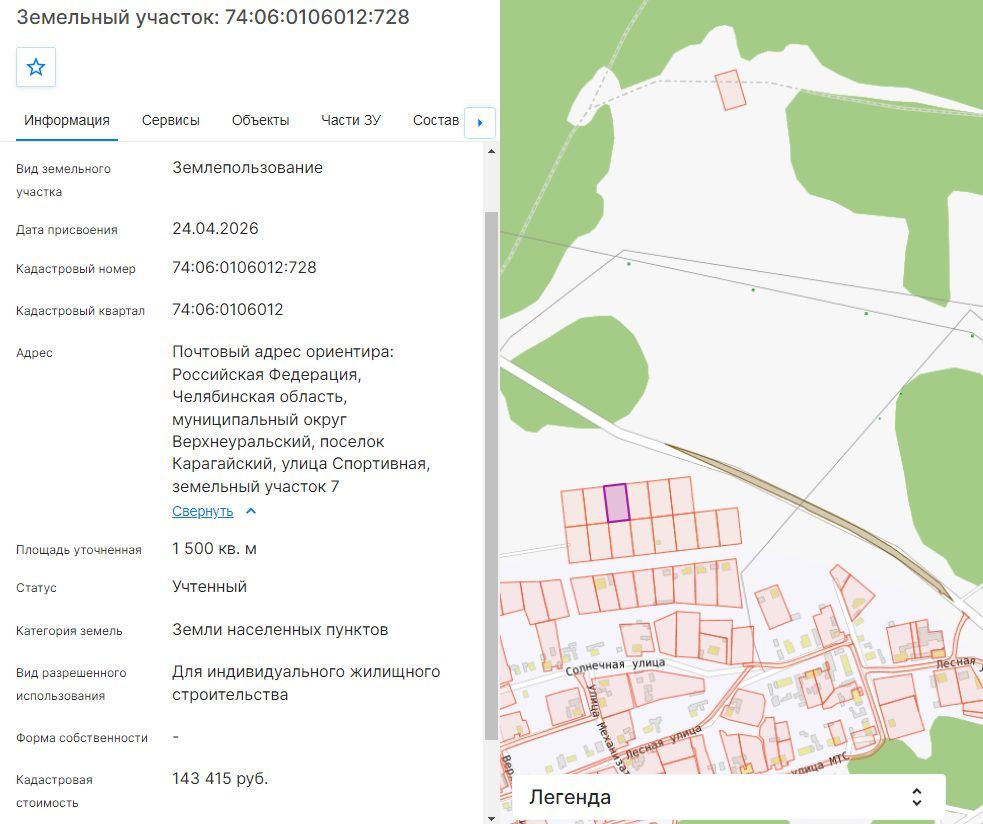
Task: Open the Части ЗУ tab
Action: point(350,120)
